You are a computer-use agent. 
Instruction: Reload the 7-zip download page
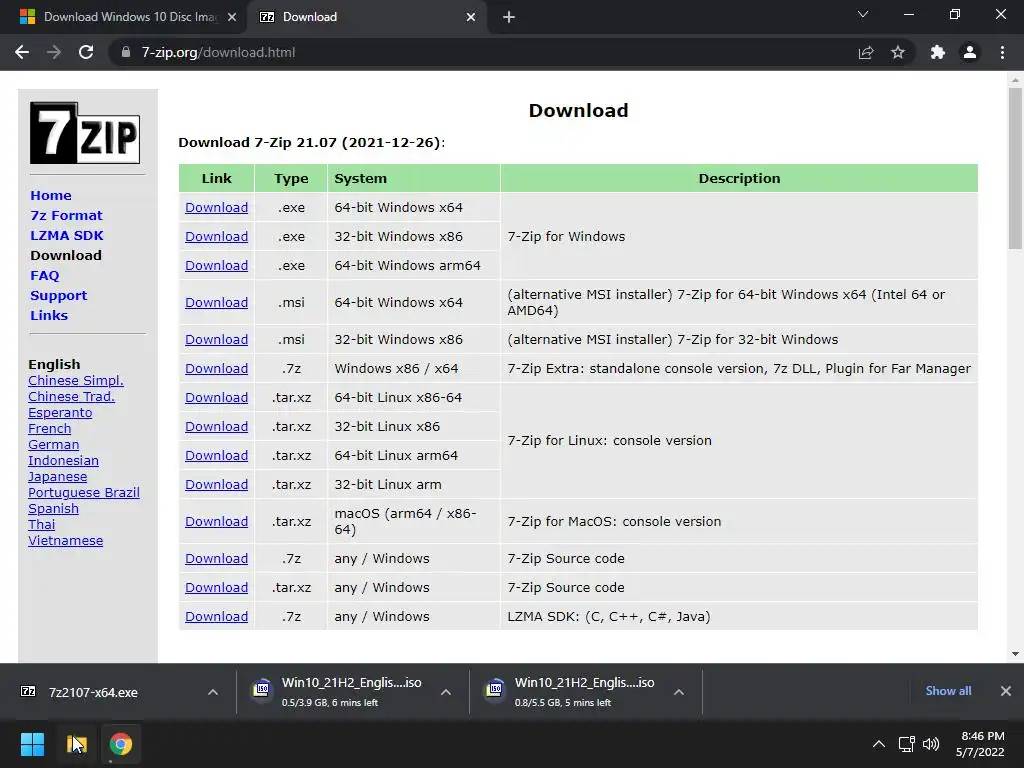[x=86, y=52]
